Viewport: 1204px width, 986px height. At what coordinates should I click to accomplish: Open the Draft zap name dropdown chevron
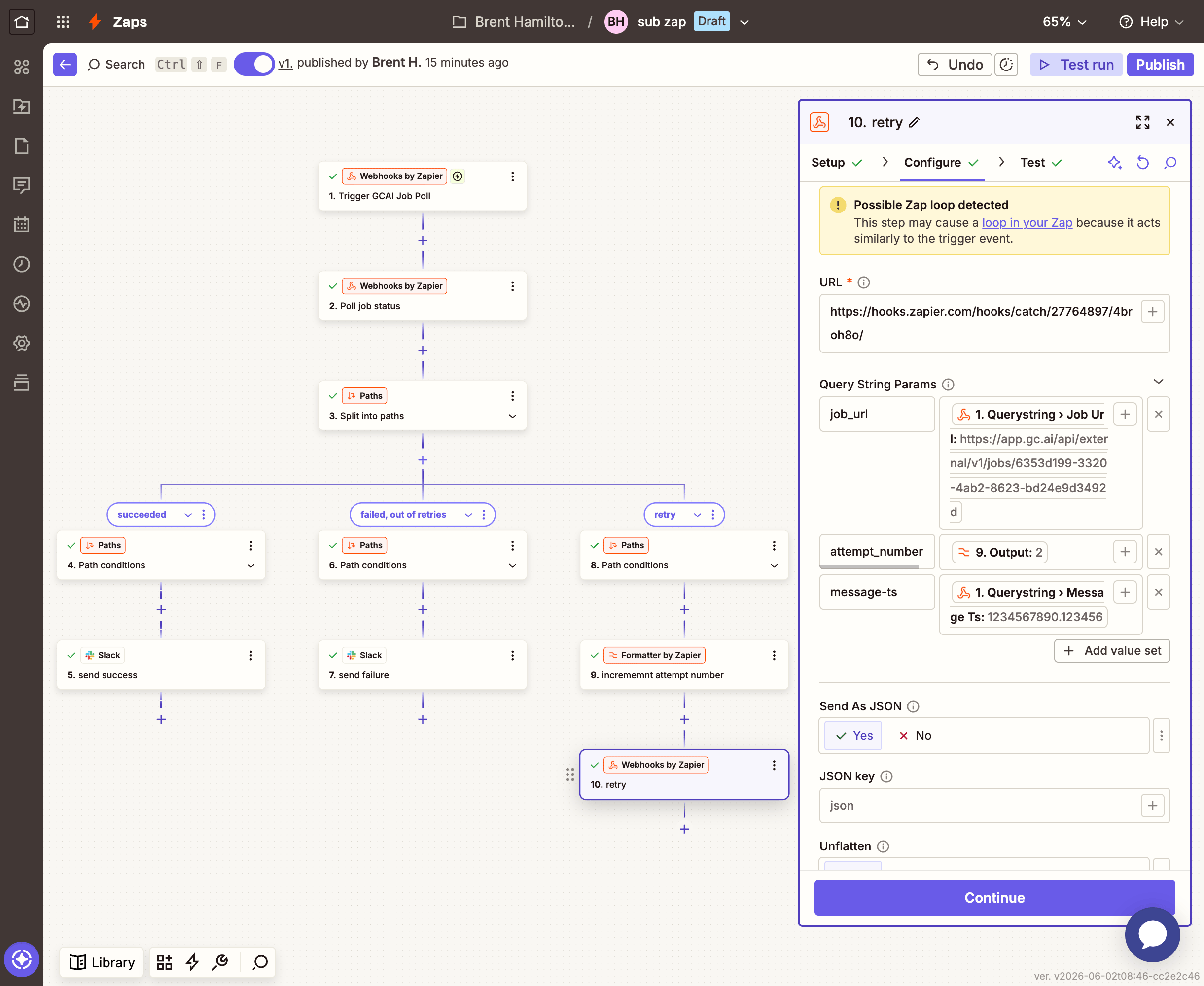[744, 22]
